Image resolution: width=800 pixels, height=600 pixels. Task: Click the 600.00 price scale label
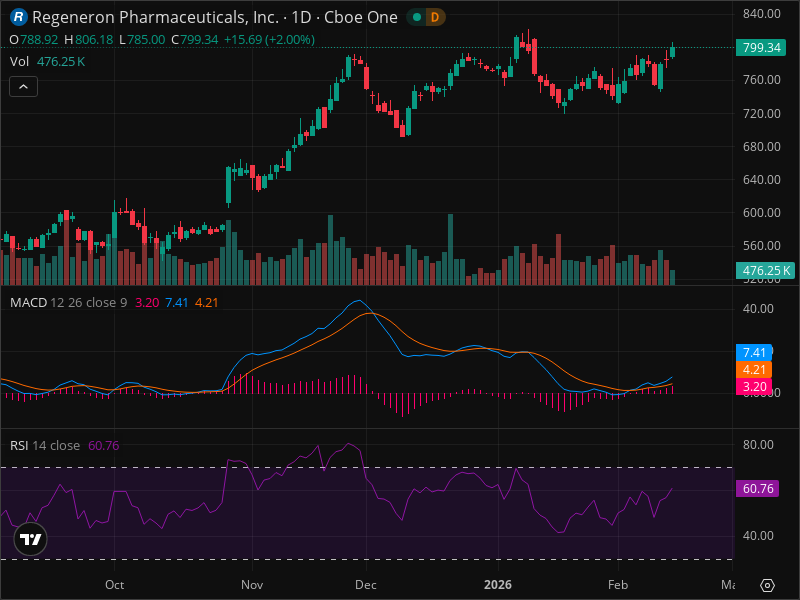(x=761, y=213)
